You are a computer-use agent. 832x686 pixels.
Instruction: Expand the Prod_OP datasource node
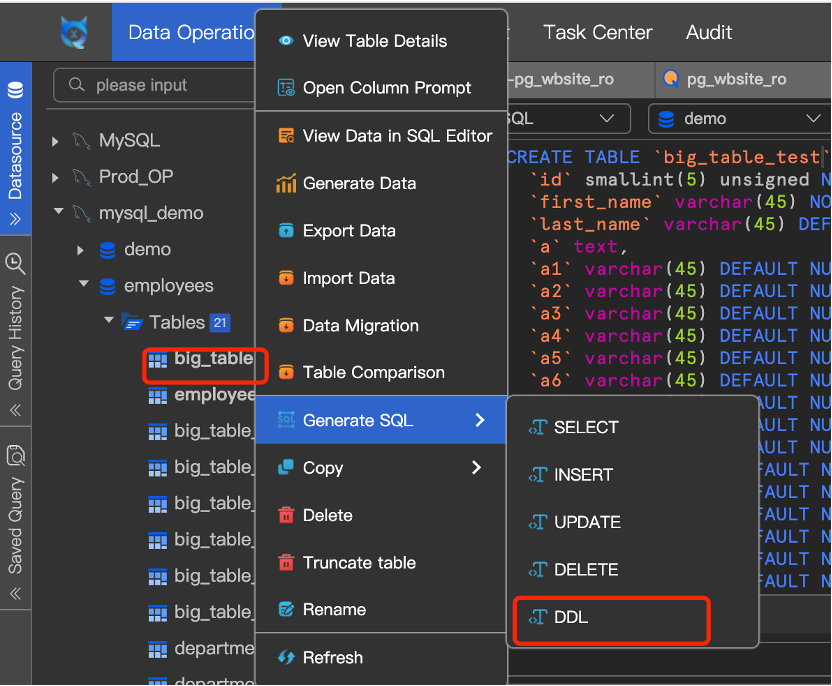coord(56,177)
